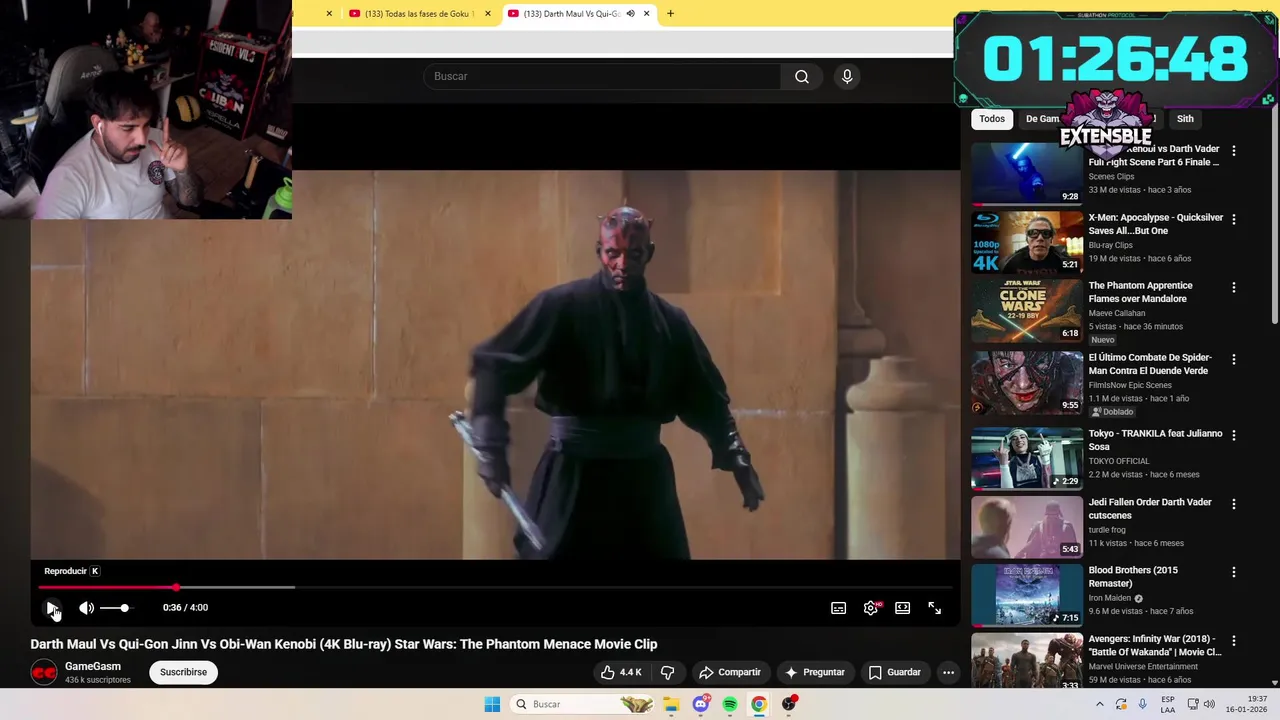The width and height of the screenshot is (1280, 720).
Task: Open the Full Fight Scene Part 6 thumbnail
Action: click(1027, 173)
